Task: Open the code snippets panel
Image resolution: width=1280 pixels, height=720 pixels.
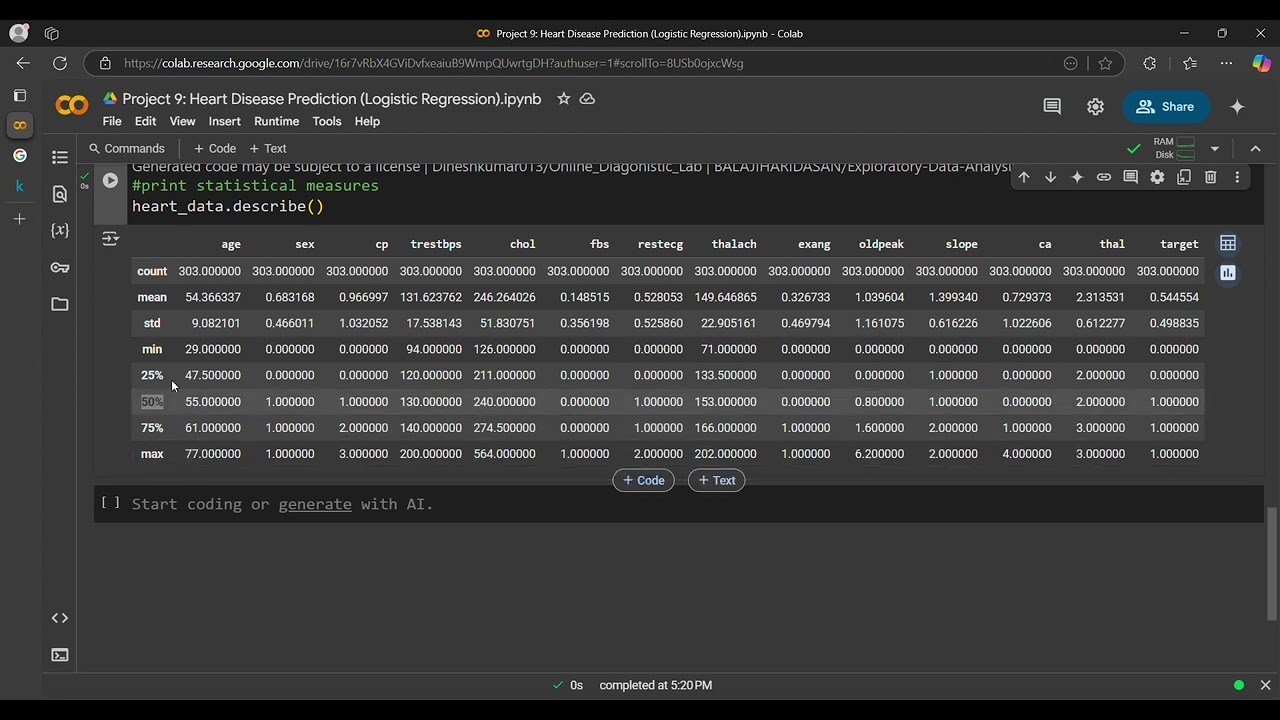Action: pos(60,618)
